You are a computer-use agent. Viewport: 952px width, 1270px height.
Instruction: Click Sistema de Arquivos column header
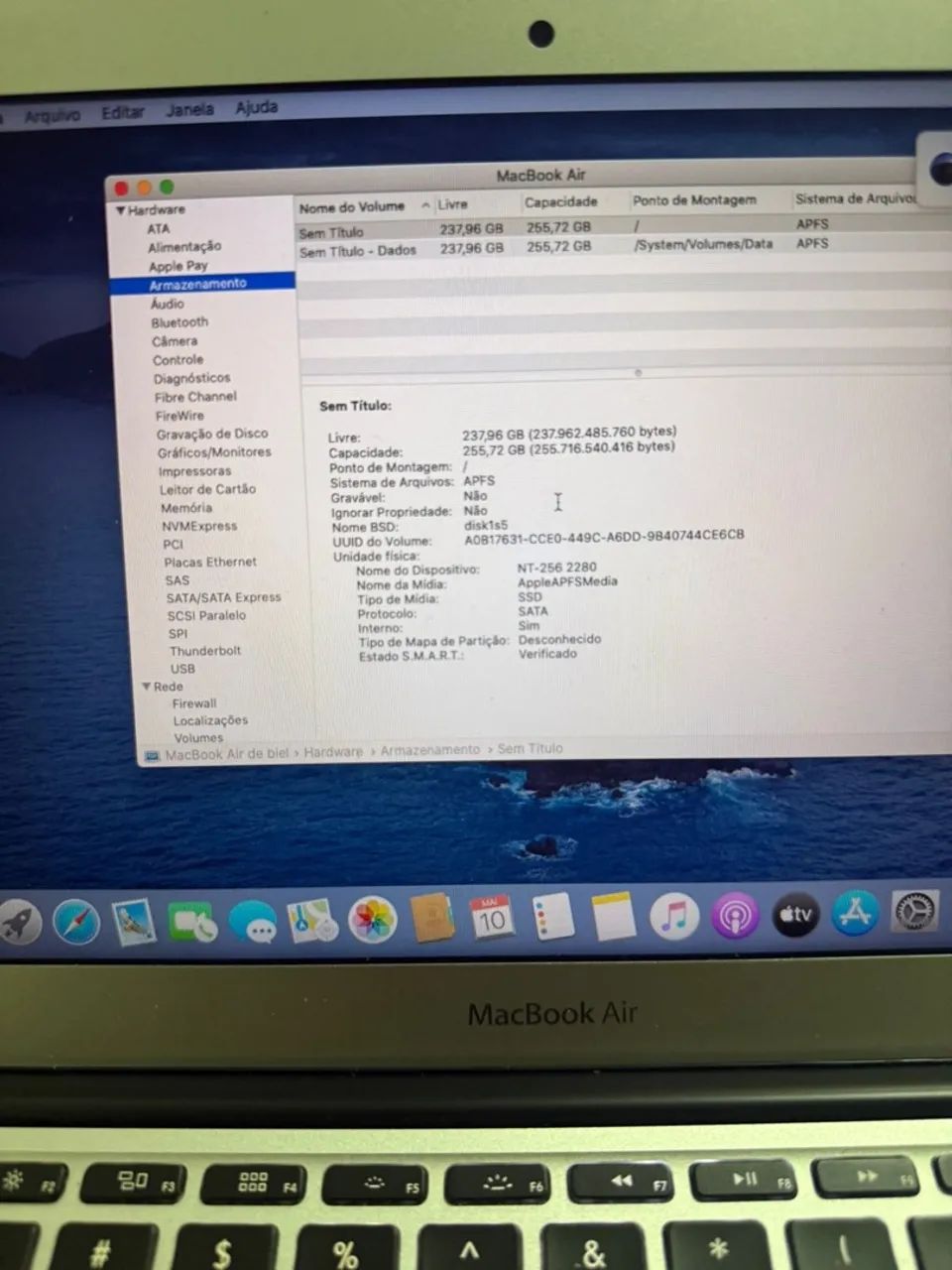[855, 198]
